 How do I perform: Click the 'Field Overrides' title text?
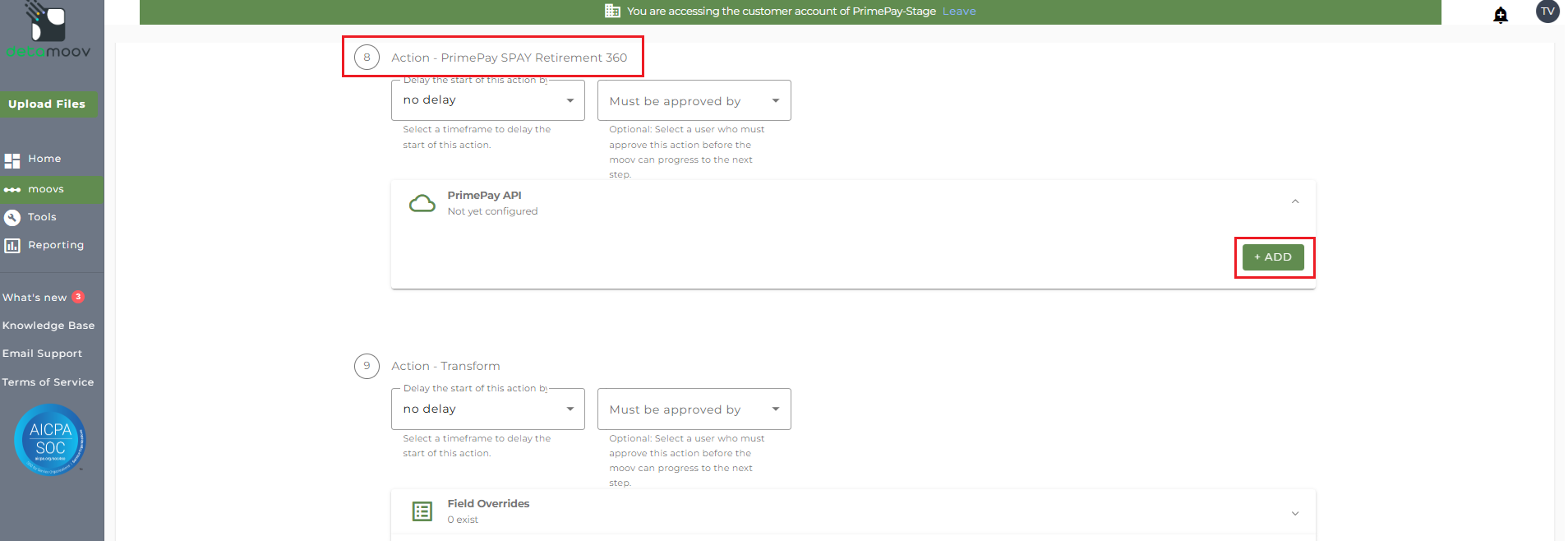[x=488, y=504]
